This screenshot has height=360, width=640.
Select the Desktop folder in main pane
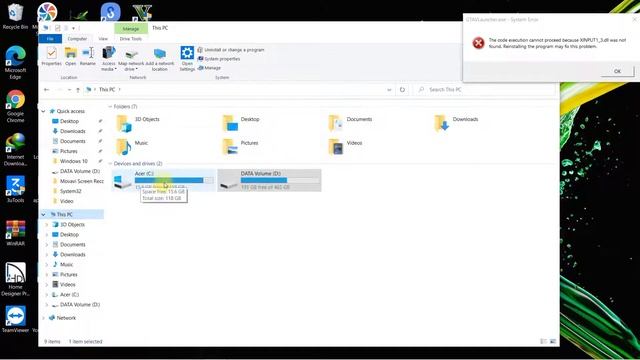242,123
